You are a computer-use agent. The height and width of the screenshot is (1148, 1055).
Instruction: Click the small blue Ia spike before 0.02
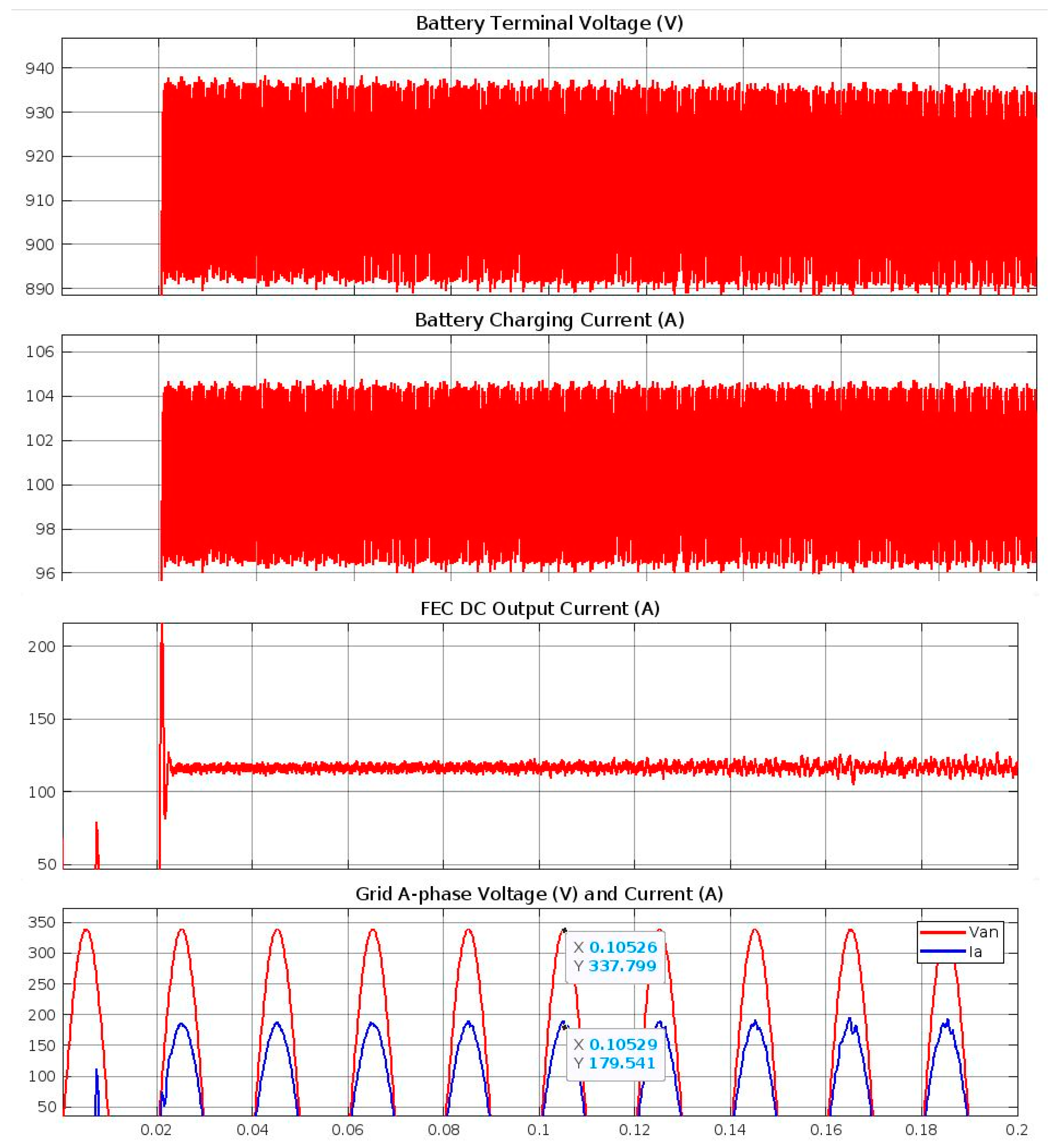point(97,1084)
